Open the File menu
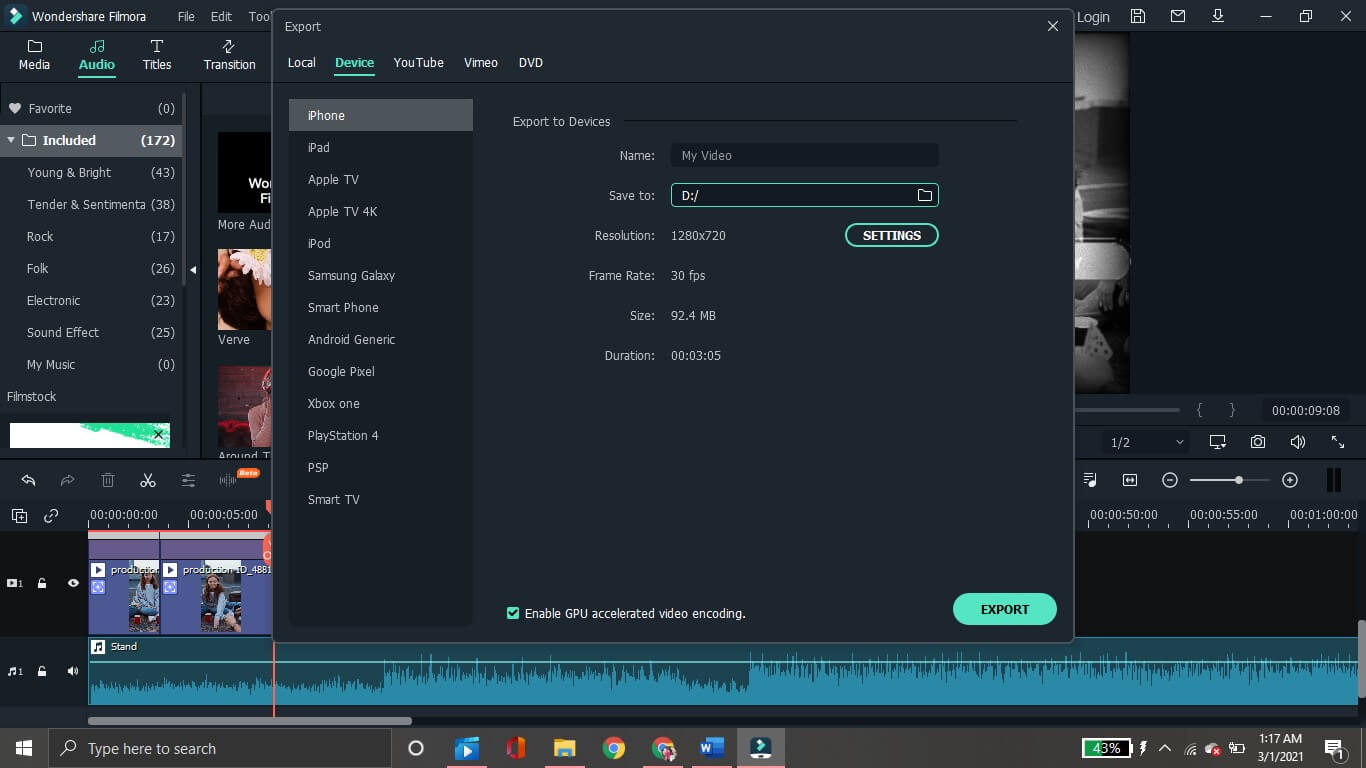The height and width of the screenshot is (768, 1366). coord(186,16)
